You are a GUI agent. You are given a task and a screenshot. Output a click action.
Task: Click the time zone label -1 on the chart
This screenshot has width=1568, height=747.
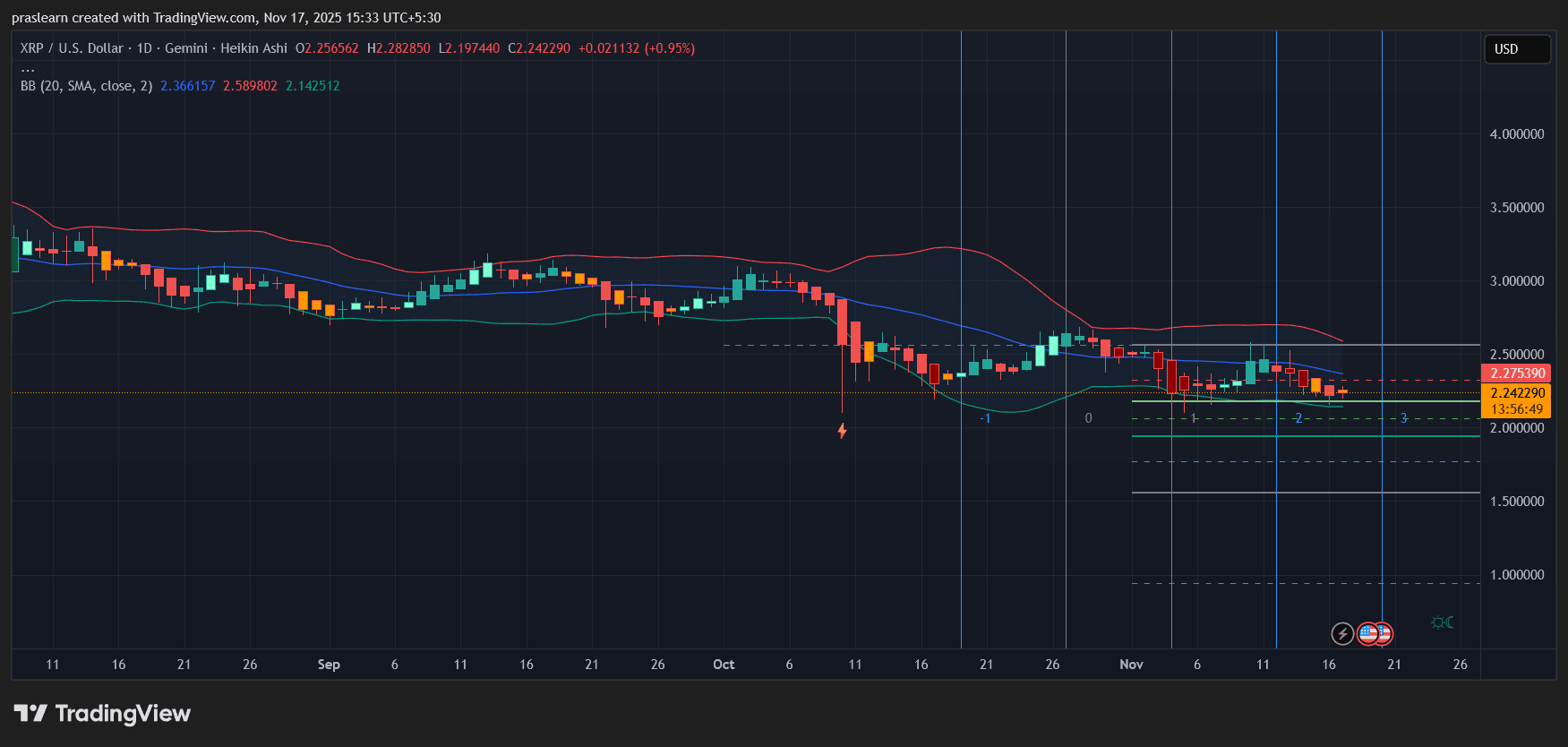pos(985,418)
